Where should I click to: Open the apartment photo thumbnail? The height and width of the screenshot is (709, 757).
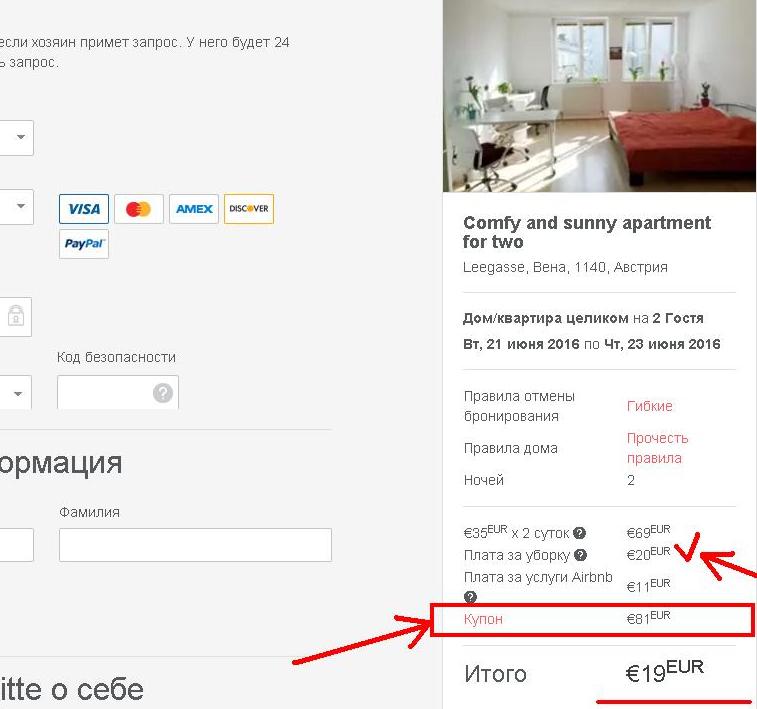click(x=599, y=96)
